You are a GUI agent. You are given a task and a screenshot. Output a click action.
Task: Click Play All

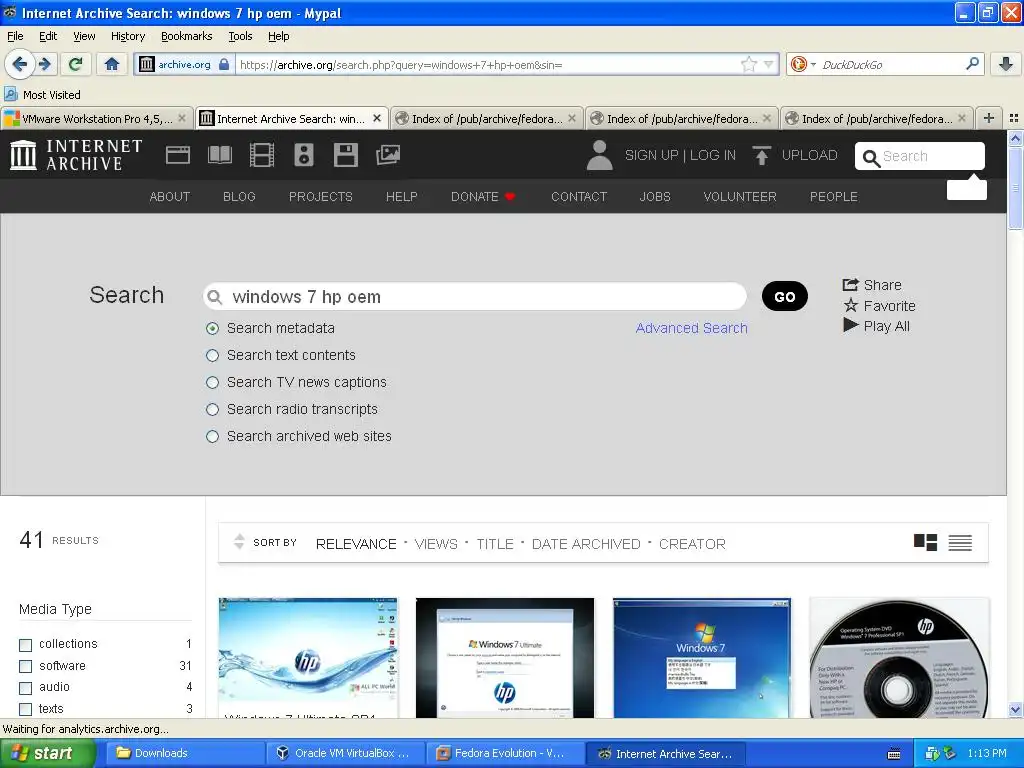[x=876, y=326]
